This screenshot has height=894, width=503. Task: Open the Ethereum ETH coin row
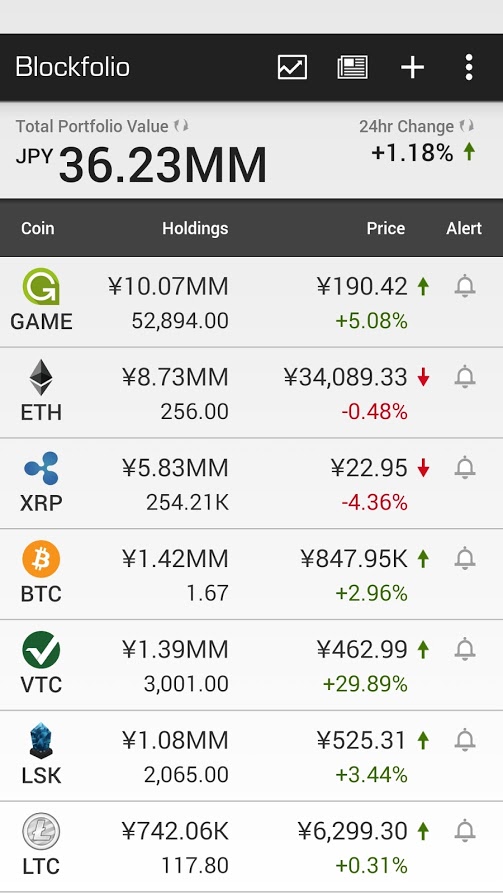252,393
